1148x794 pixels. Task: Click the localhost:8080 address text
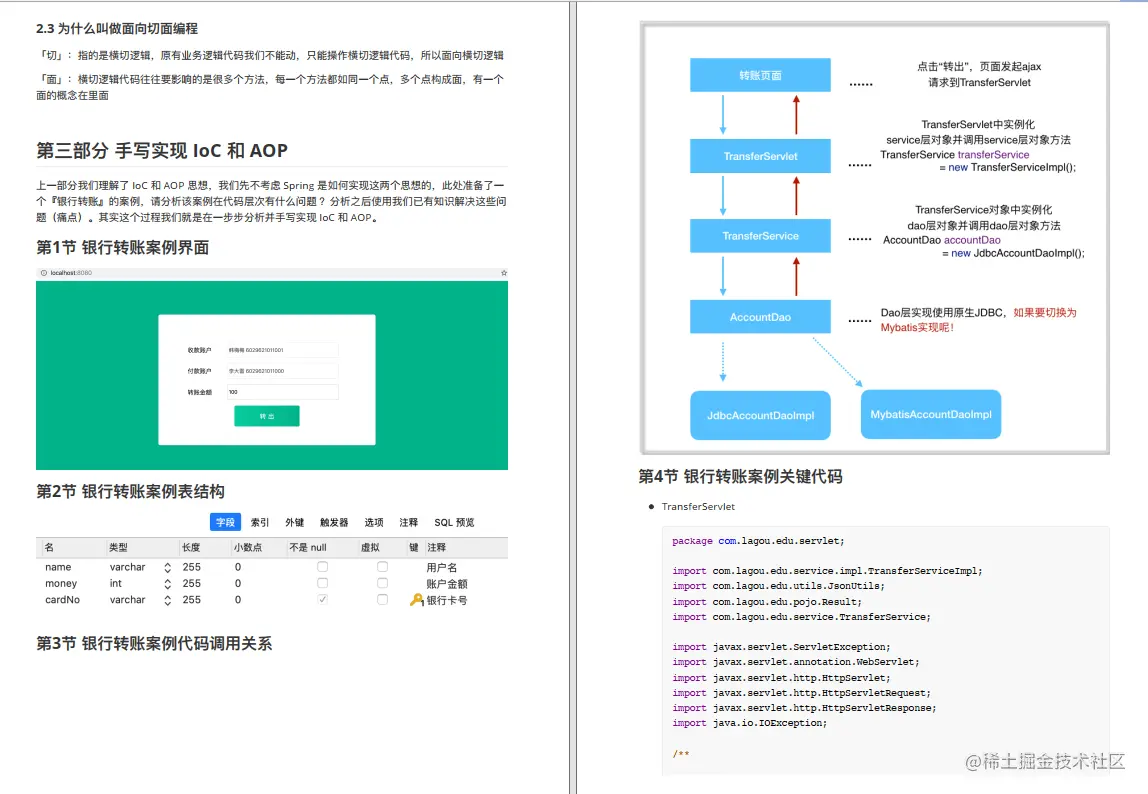71,272
